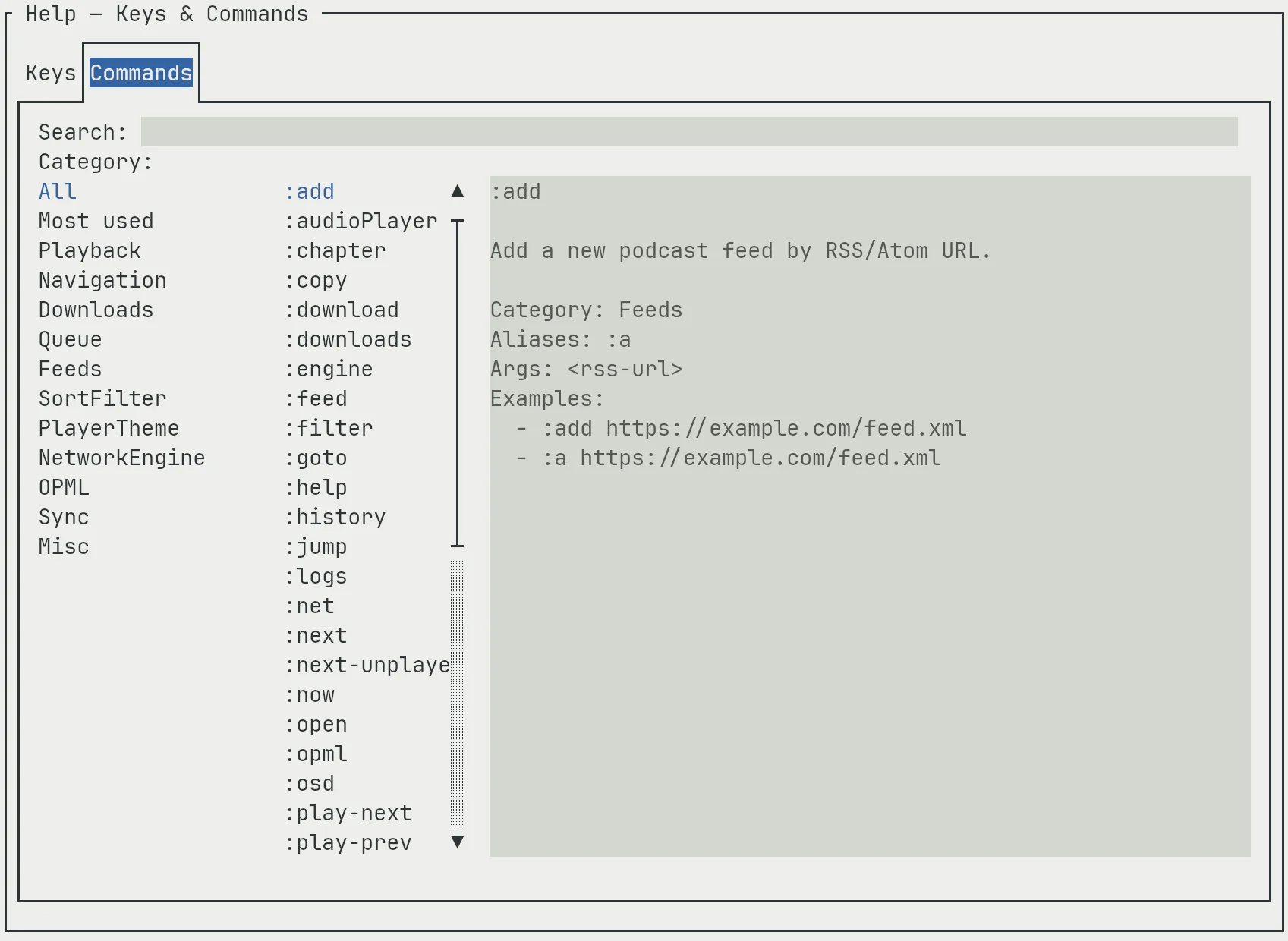
Task: Select the :downloads command
Action: point(348,339)
